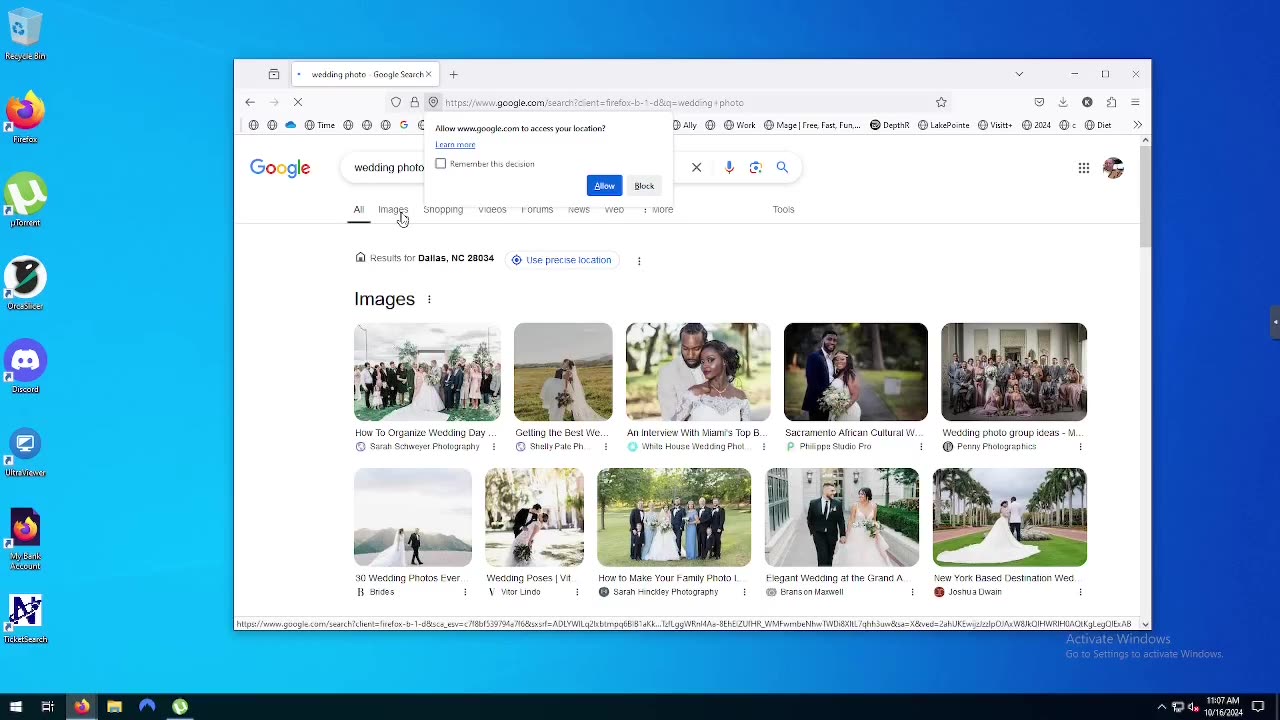Image resolution: width=1280 pixels, height=720 pixels.
Task: Open the Firefox extensions puzzle icon
Action: 1111,102
